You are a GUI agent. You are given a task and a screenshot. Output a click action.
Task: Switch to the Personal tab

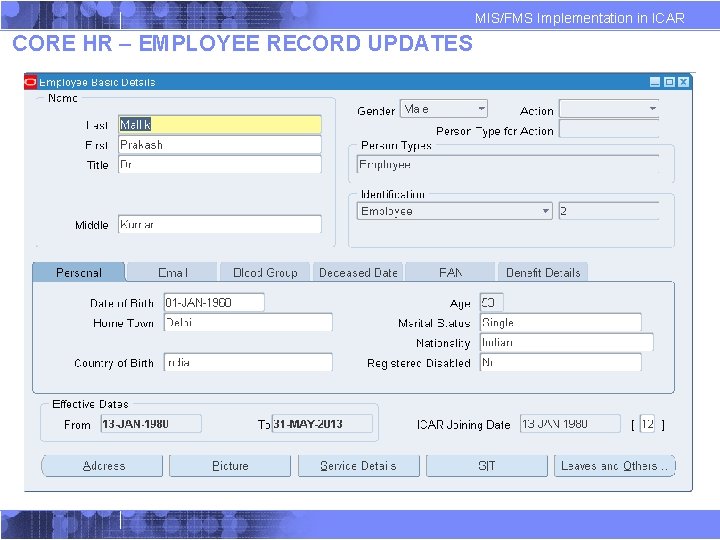79,273
